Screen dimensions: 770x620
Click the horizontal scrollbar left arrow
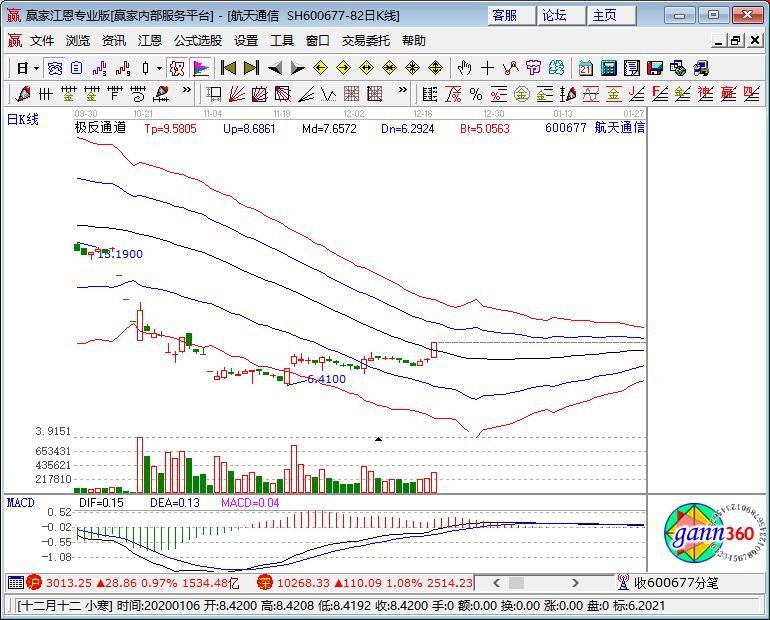point(496,583)
